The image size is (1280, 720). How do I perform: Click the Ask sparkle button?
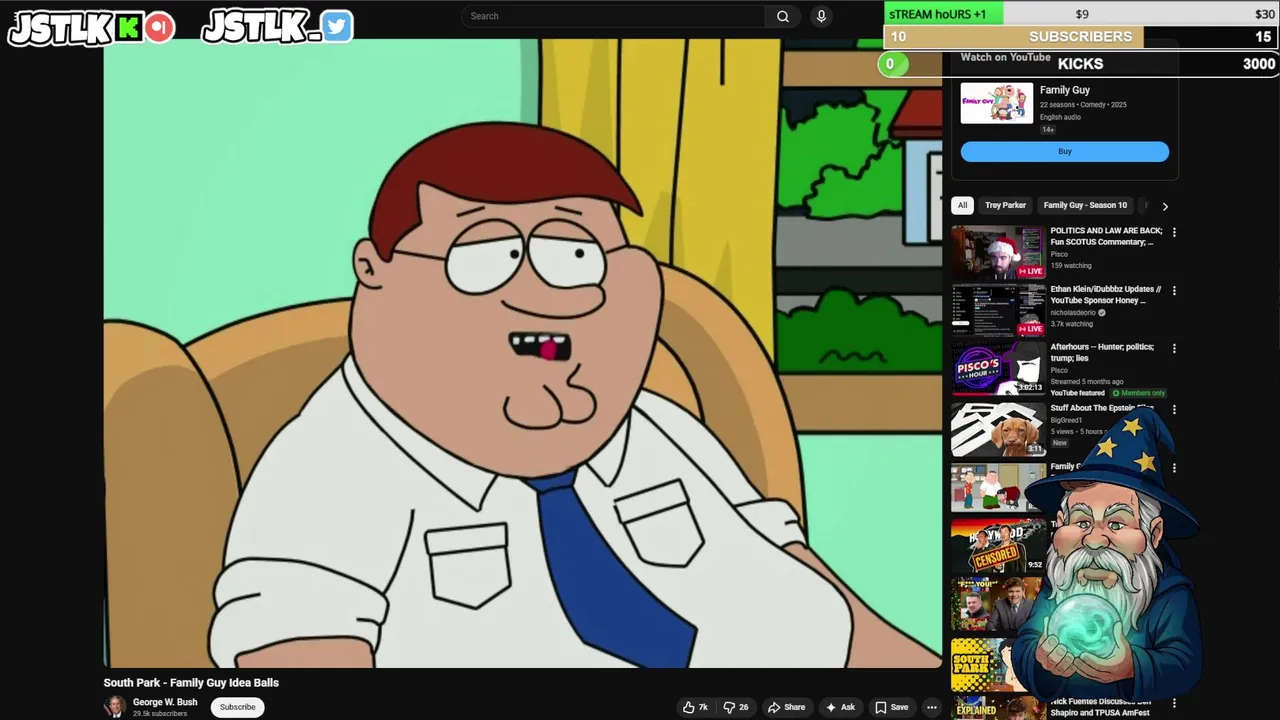pos(840,707)
